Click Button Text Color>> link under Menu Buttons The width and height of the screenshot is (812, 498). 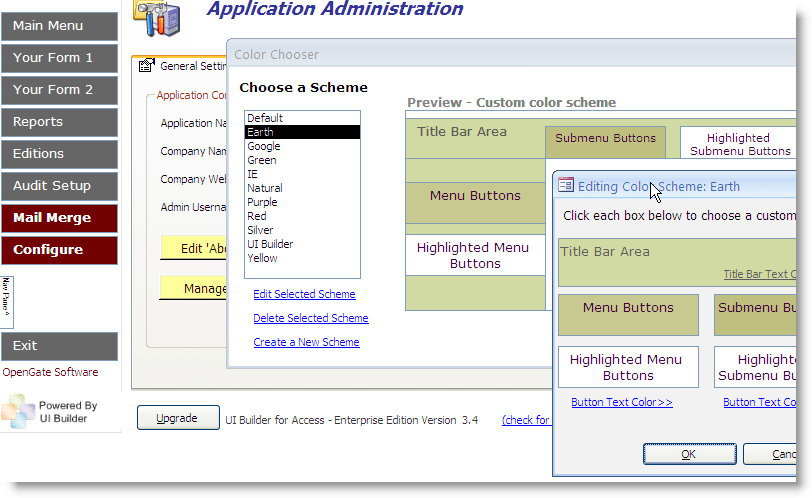pyautogui.click(x=622, y=402)
